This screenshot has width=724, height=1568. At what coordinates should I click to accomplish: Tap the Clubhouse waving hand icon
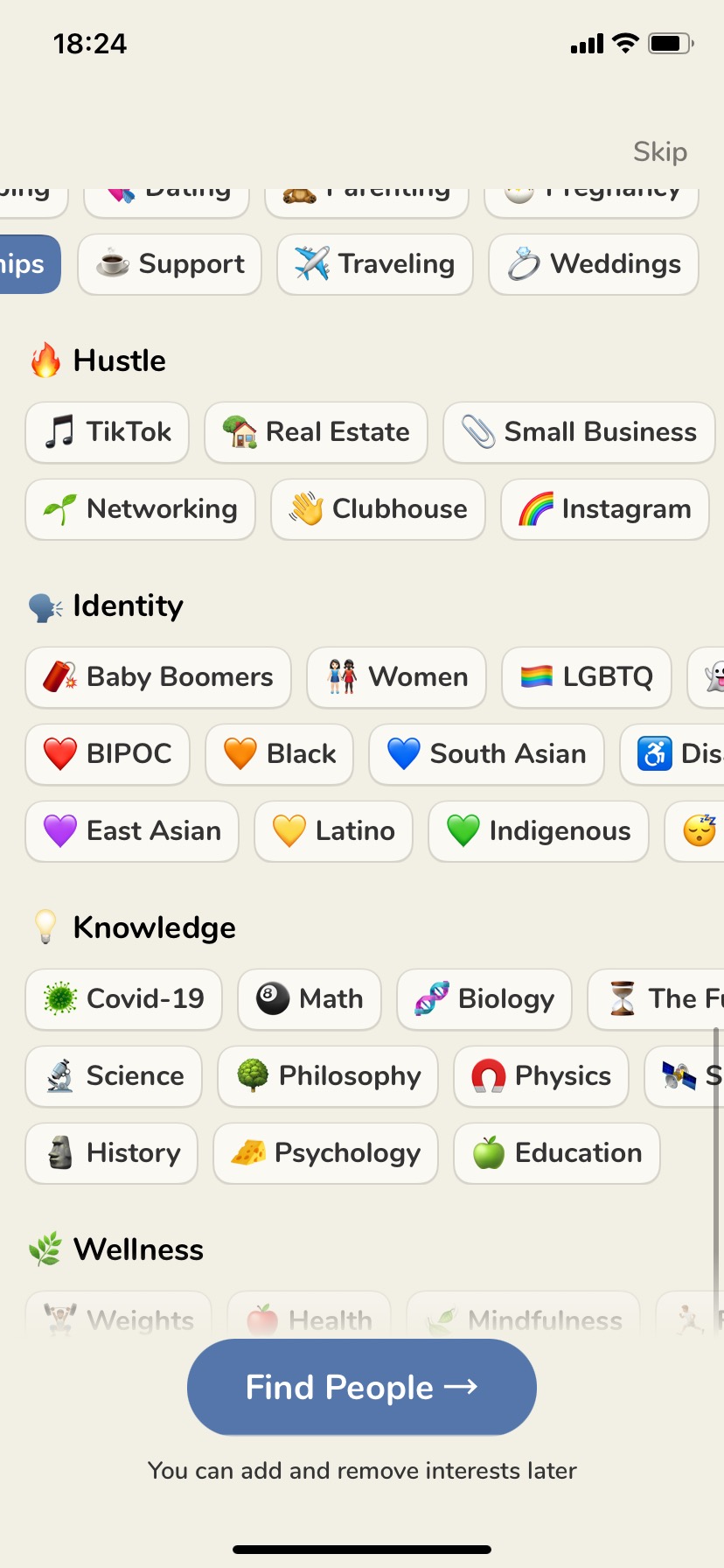tap(306, 509)
